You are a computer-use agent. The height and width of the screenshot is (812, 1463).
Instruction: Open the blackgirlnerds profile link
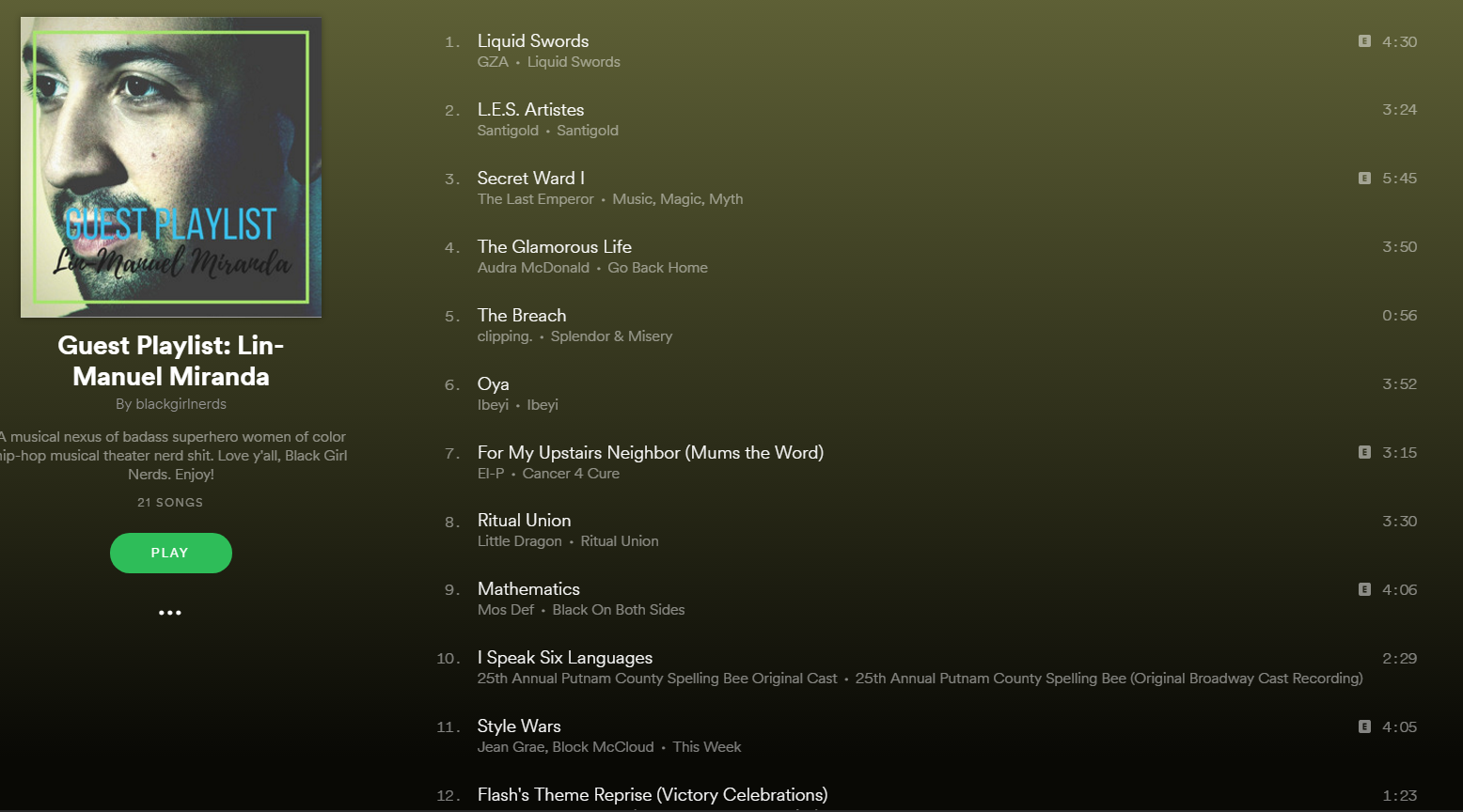click(x=181, y=404)
